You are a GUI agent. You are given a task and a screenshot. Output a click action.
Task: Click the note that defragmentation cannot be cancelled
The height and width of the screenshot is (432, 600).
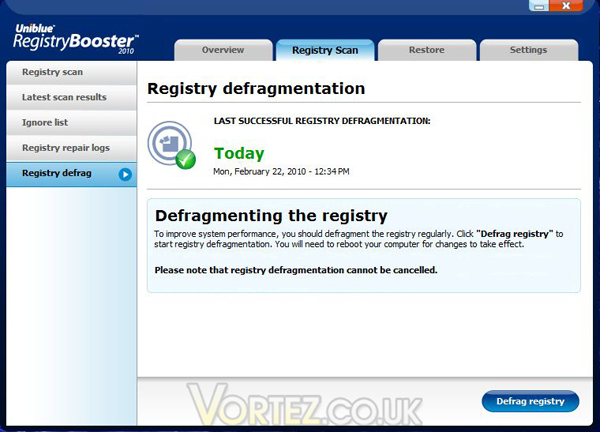coord(296,270)
